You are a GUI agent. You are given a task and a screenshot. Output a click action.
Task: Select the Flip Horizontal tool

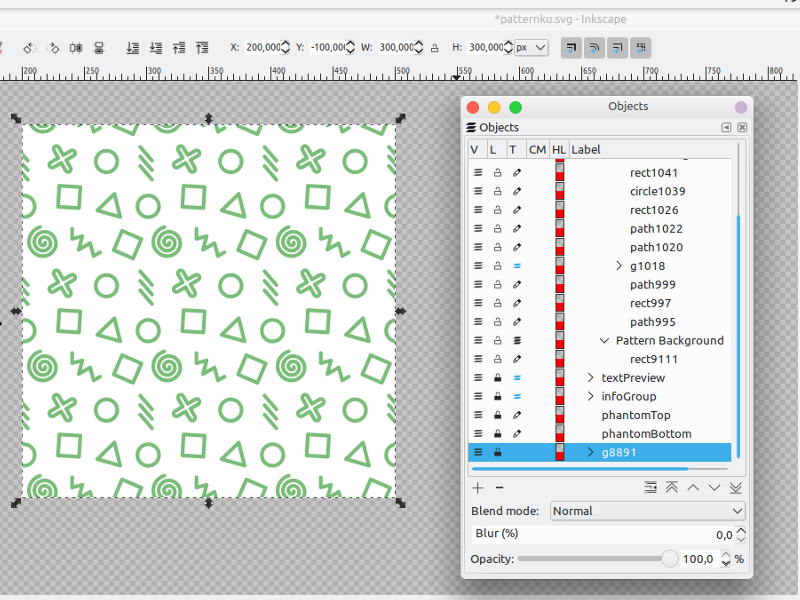point(75,47)
